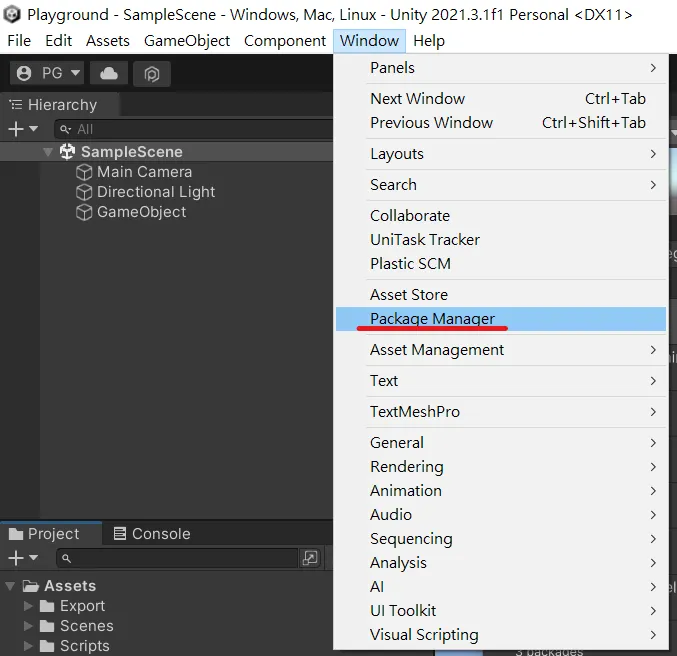Click the GameObject cube icon in Hierarchy
Image resolution: width=677 pixels, height=656 pixels.
(84, 212)
